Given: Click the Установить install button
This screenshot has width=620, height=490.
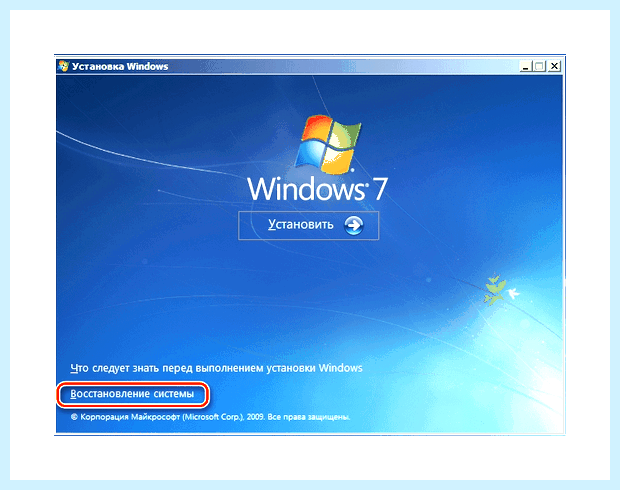Looking at the screenshot, I should (x=308, y=225).
